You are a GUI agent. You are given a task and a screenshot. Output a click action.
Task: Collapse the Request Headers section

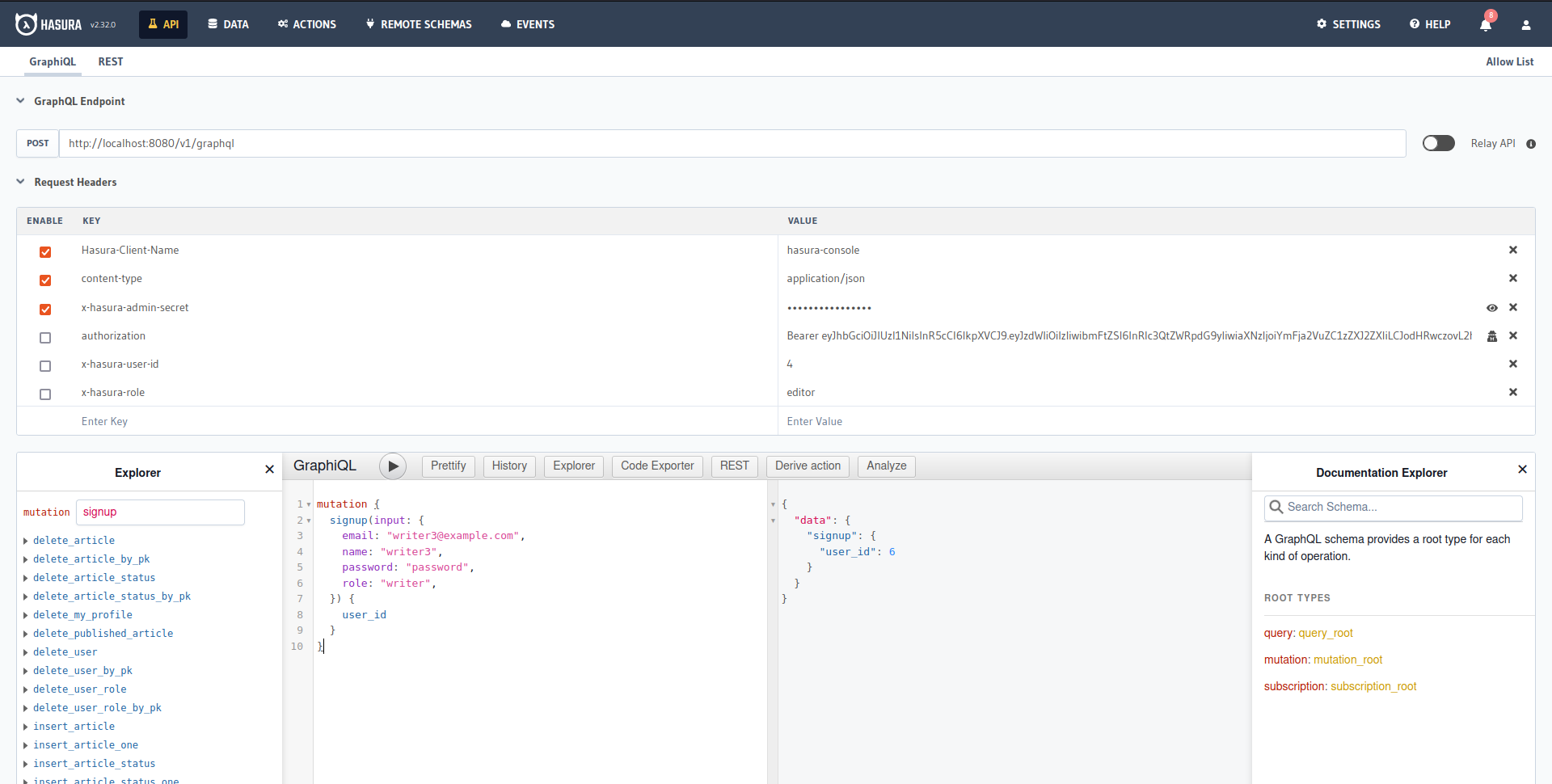(20, 182)
